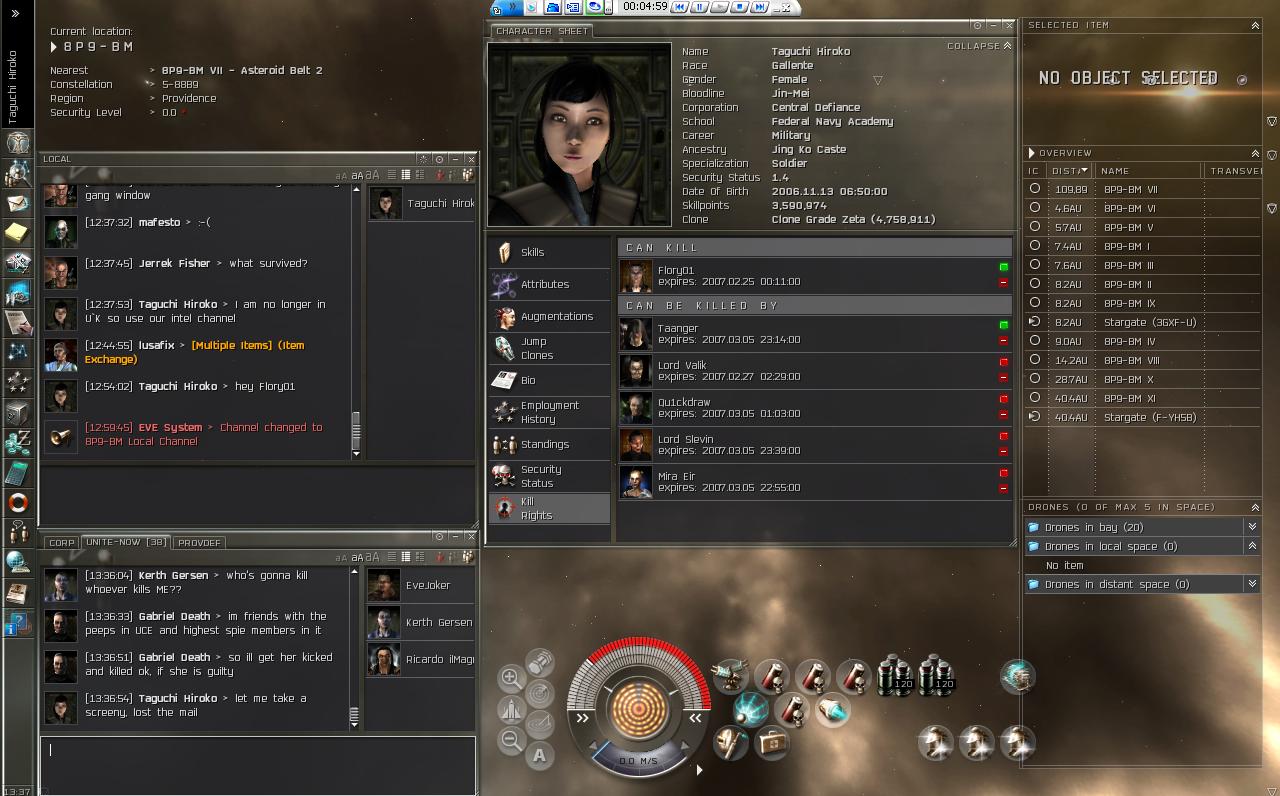Open the globe browser icon in sidebar

click(17, 562)
